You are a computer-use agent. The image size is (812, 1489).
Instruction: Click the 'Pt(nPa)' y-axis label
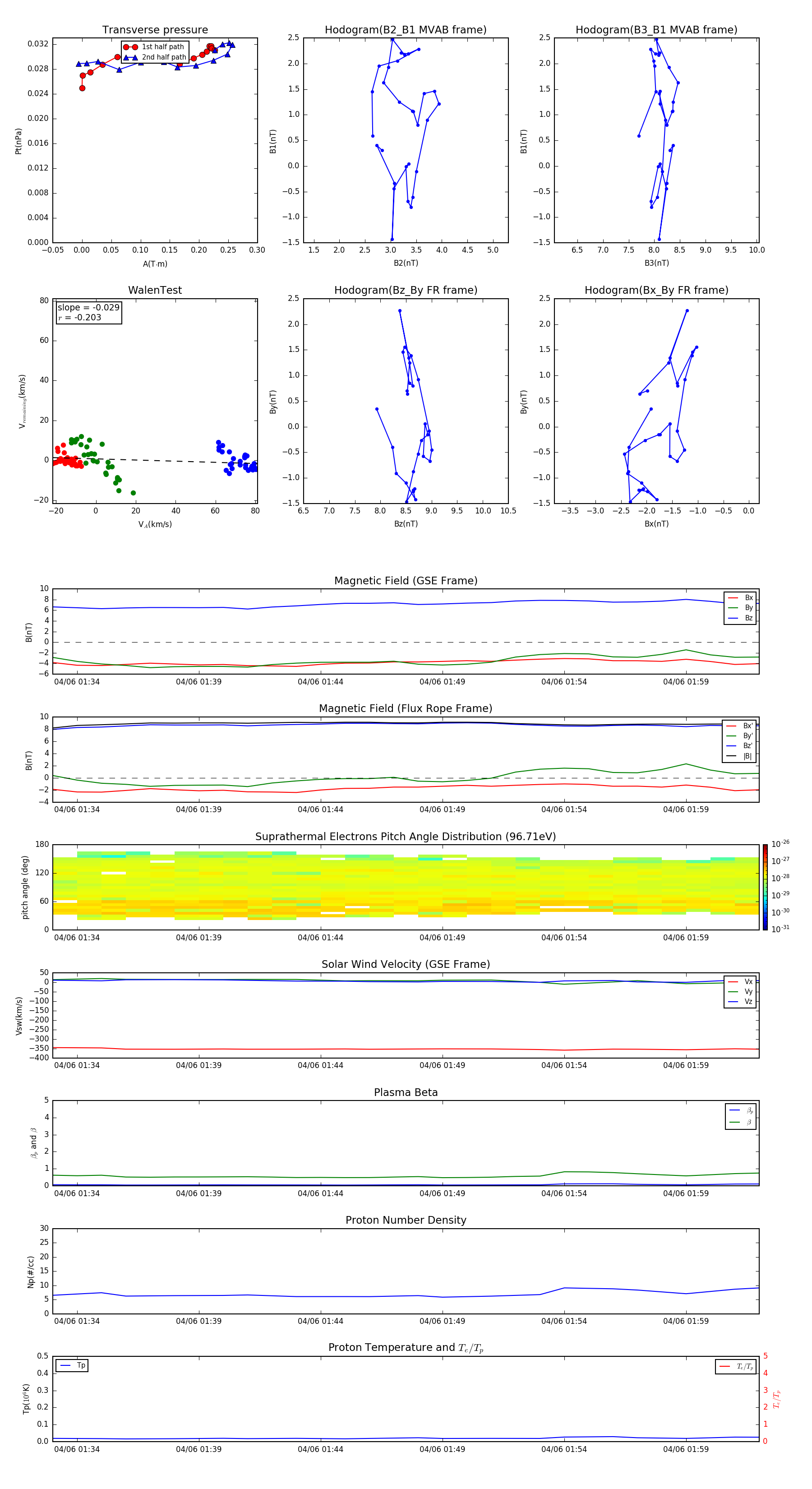tap(18, 141)
